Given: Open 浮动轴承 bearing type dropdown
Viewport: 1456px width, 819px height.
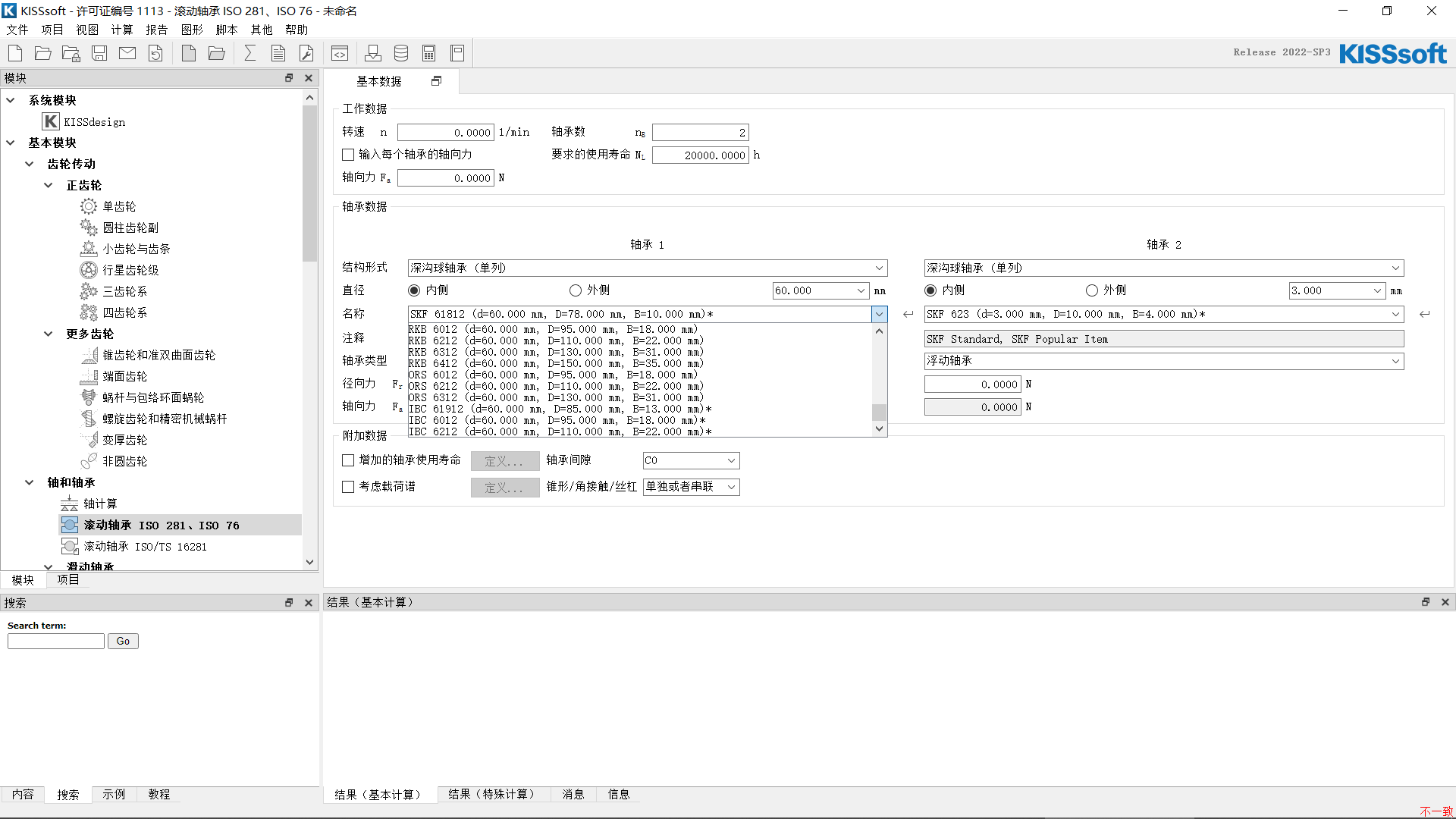Looking at the screenshot, I should coord(1164,362).
